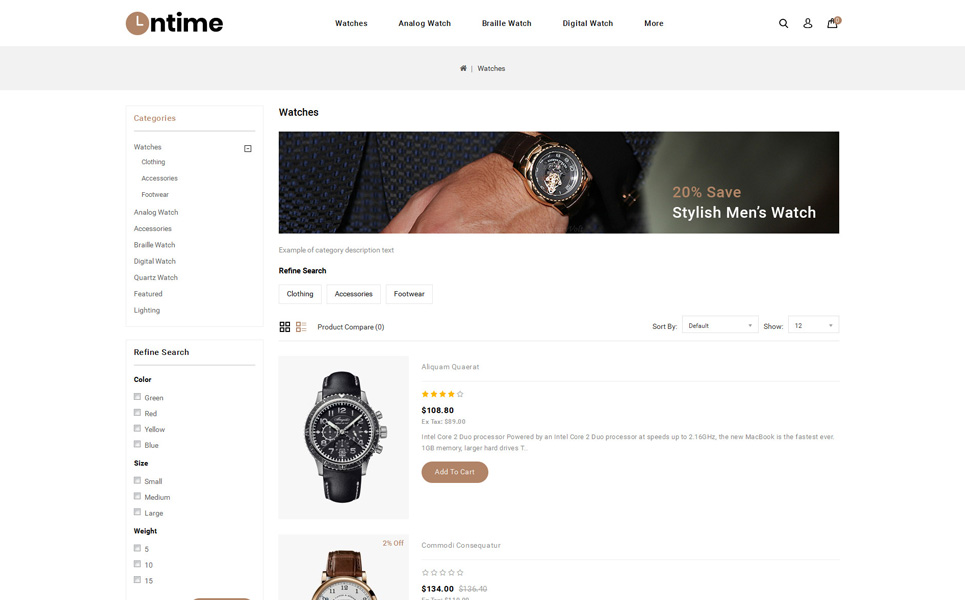The width and height of the screenshot is (965, 600).
Task: Open the Aliquam Quaerat watch thumbnail
Action: [343, 438]
